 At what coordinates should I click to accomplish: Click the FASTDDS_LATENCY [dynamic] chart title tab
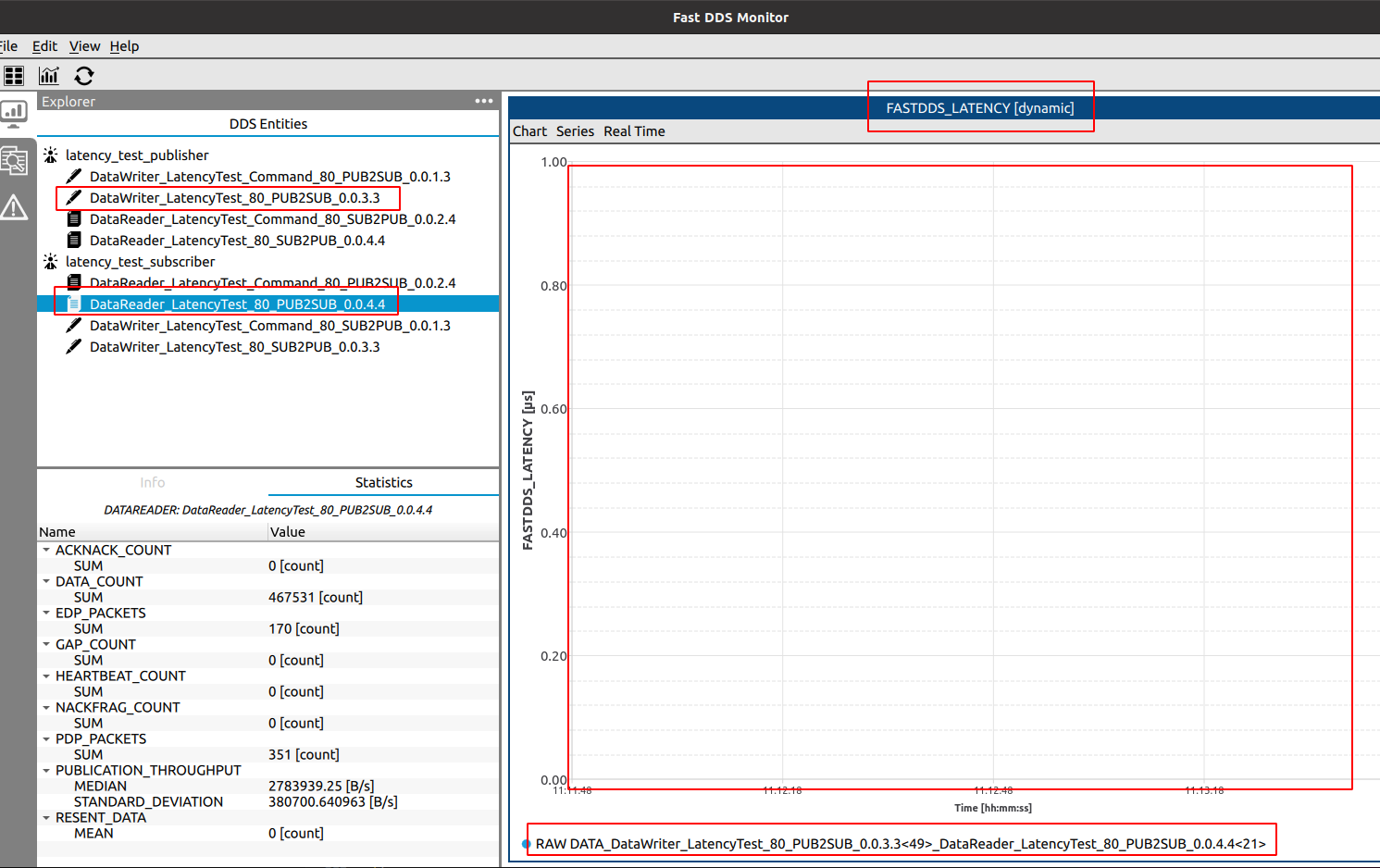980,107
